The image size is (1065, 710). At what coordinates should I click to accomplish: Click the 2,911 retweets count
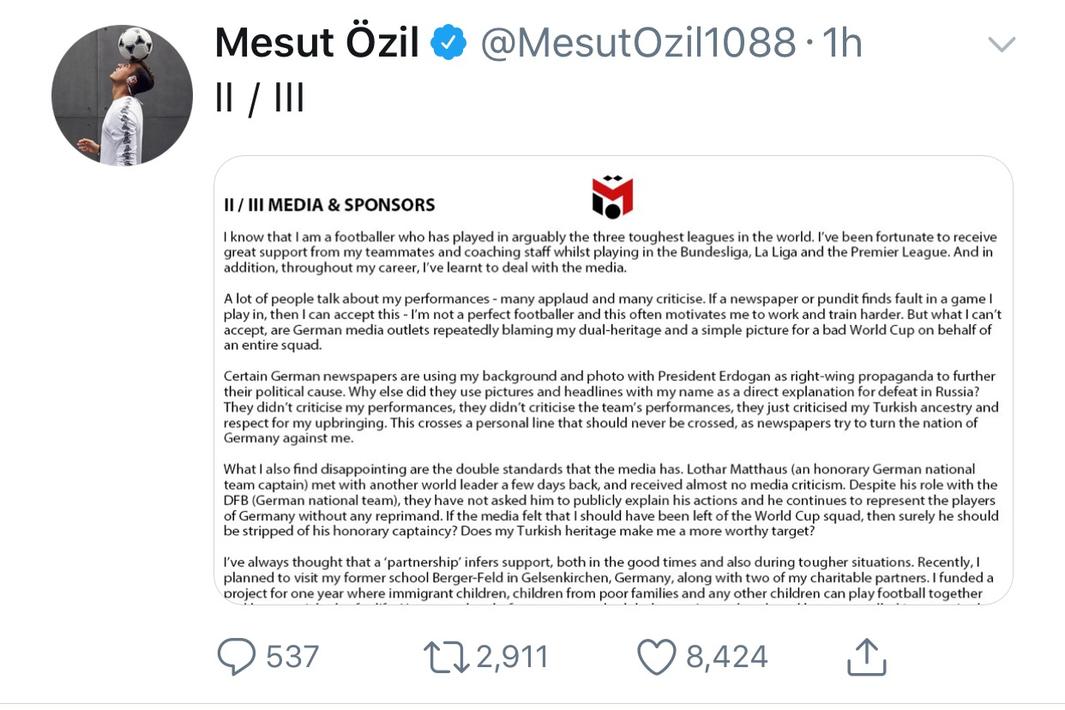tap(512, 656)
